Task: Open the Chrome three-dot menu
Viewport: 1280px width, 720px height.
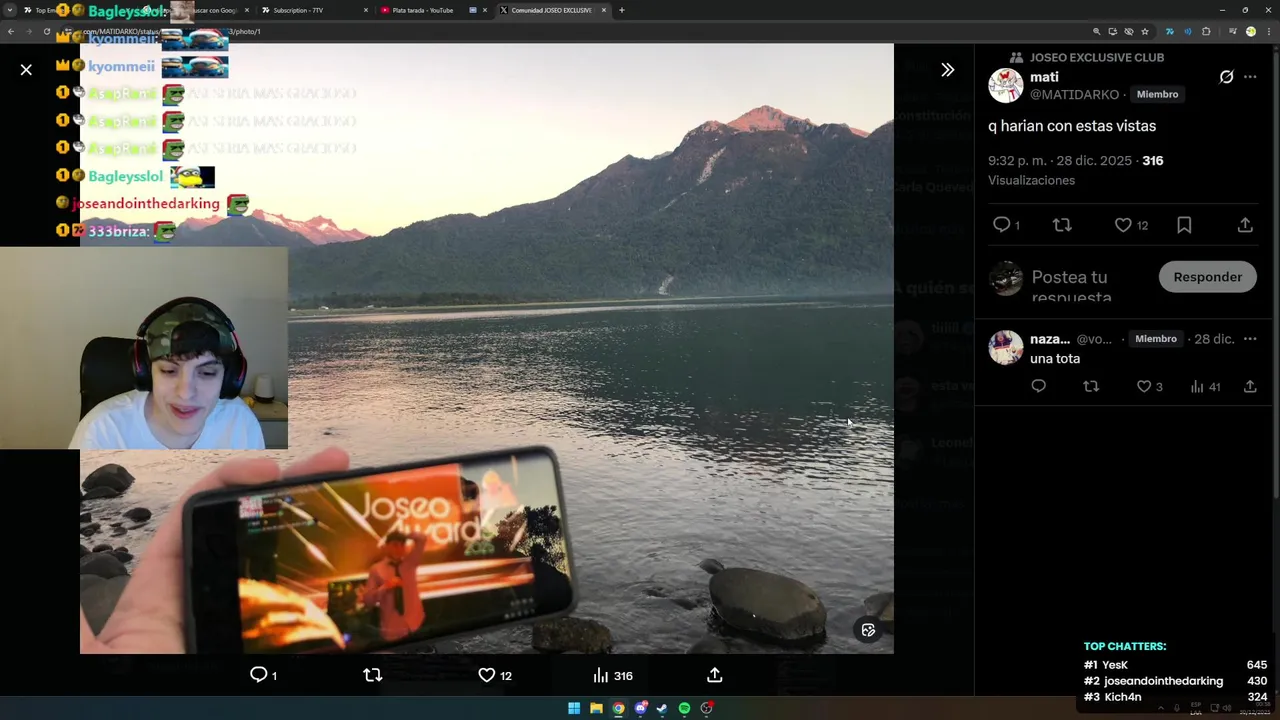Action: pos(1268,31)
